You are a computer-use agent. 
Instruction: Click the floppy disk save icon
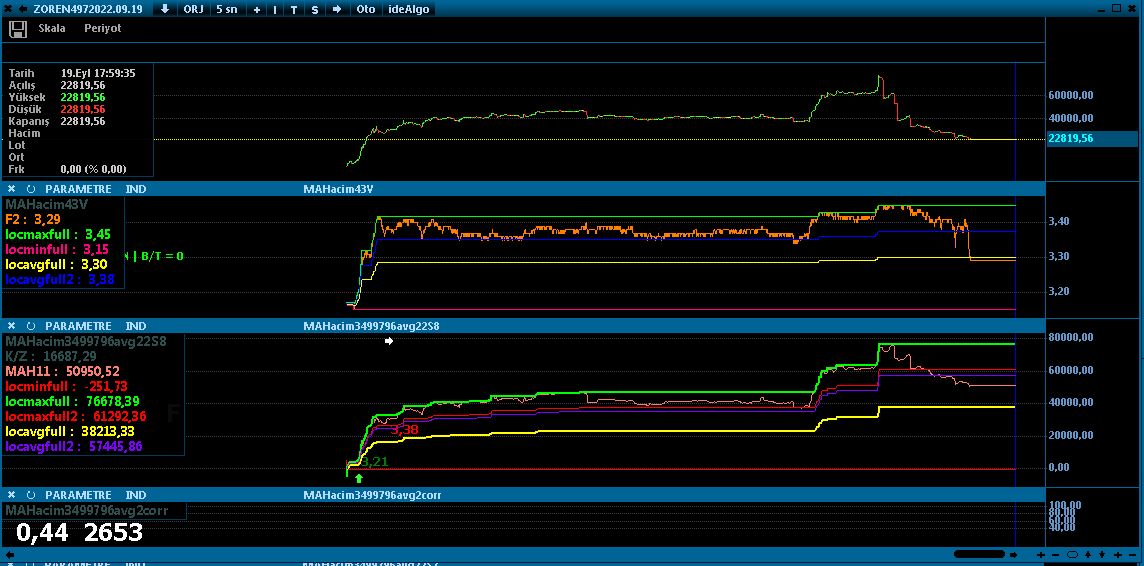(x=18, y=28)
